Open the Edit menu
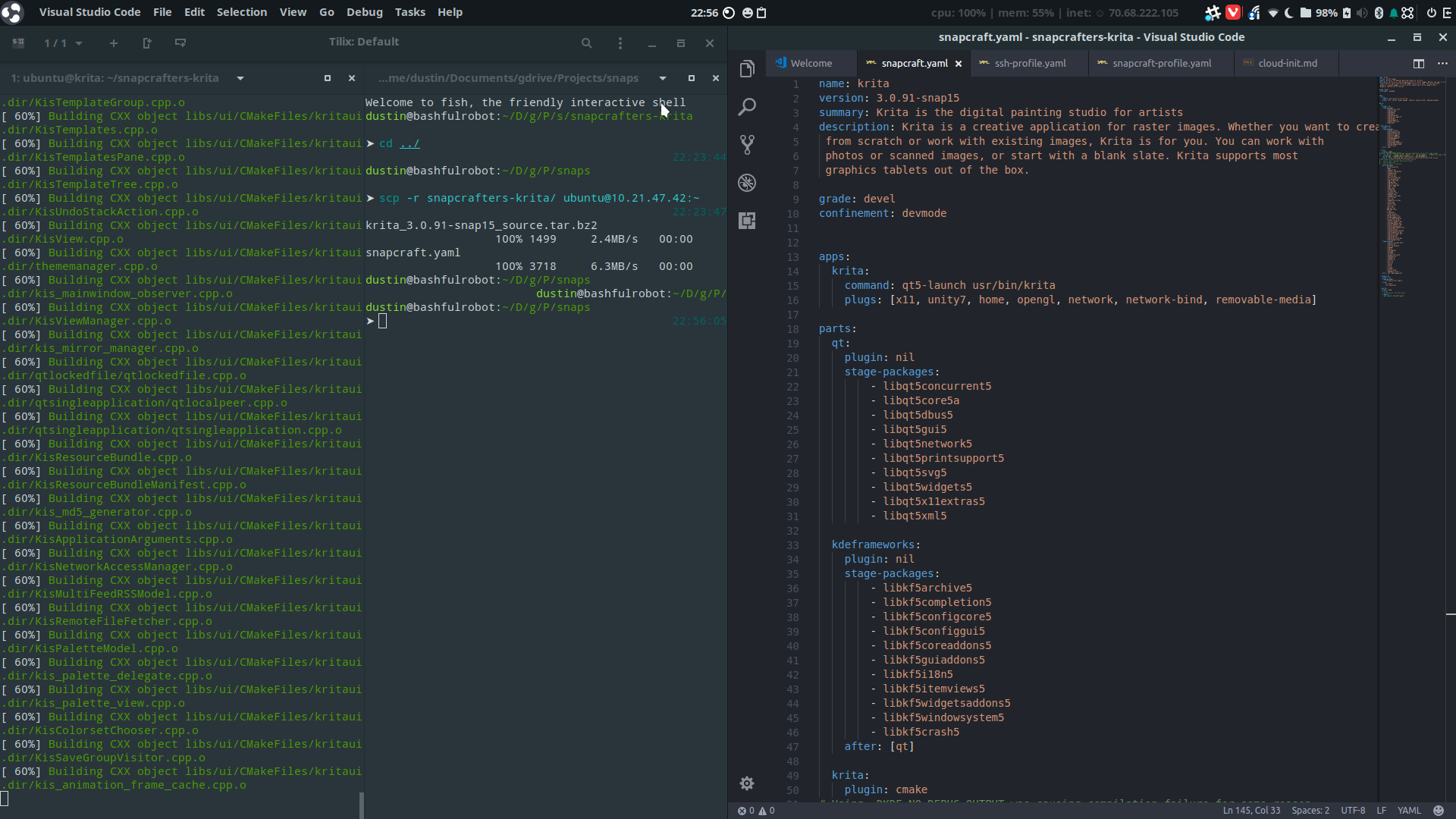1456x819 pixels. [x=194, y=12]
